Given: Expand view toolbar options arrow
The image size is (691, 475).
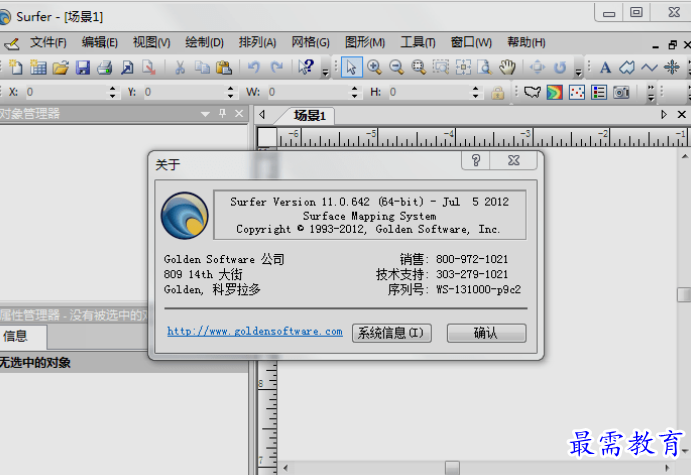Looking at the screenshot, I should click(578, 72).
